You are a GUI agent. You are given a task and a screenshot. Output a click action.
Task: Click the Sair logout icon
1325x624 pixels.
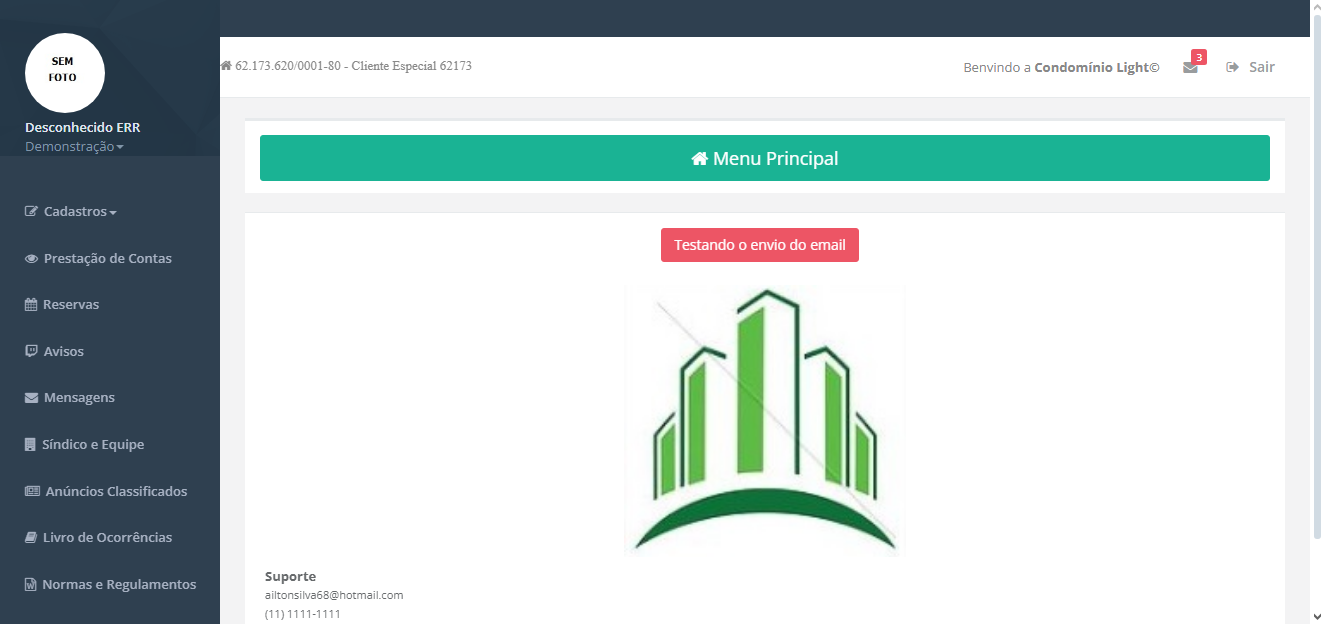tap(1233, 67)
